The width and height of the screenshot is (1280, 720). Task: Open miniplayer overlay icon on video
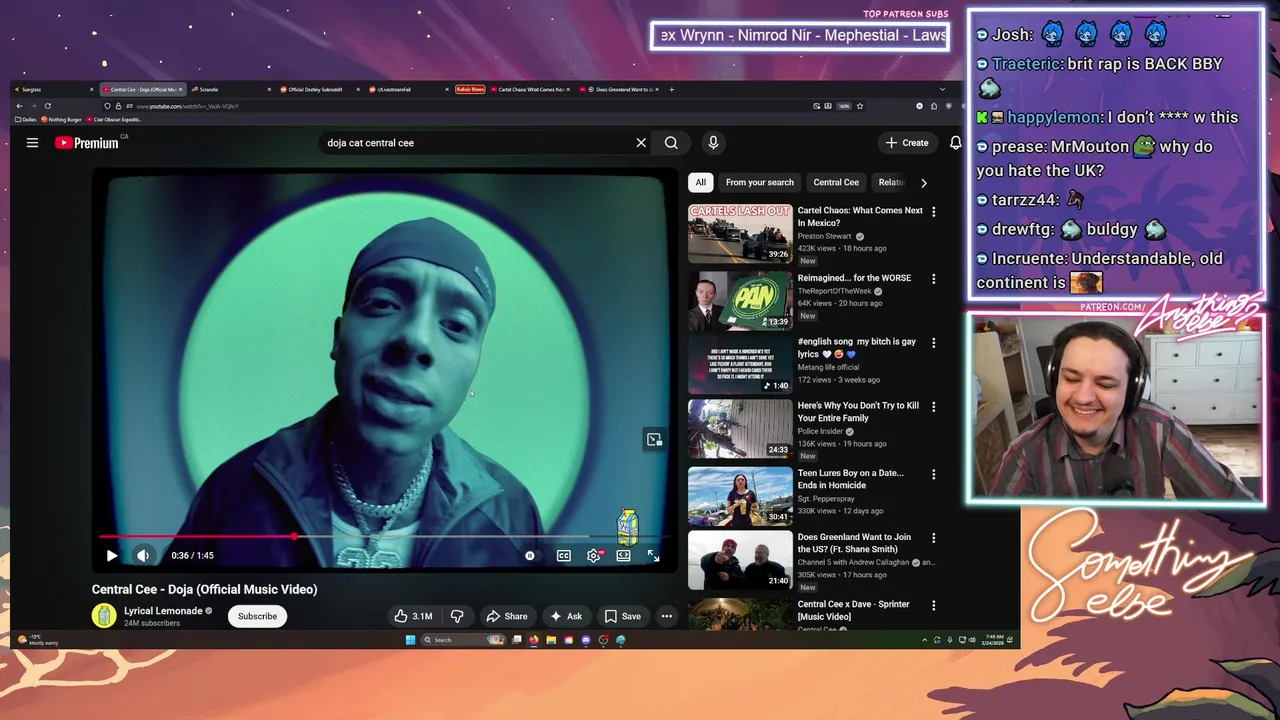(654, 439)
